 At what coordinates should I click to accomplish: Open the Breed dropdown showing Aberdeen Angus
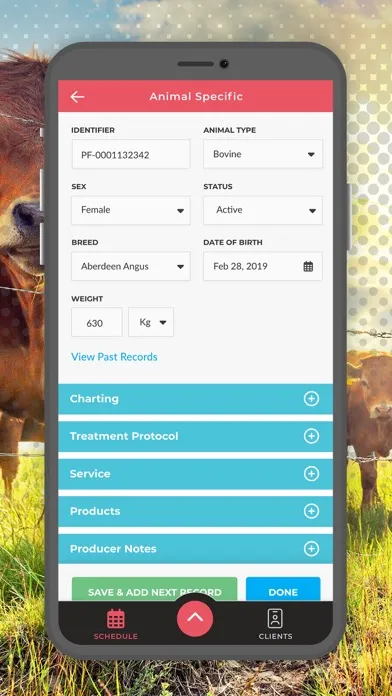[131, 266]
